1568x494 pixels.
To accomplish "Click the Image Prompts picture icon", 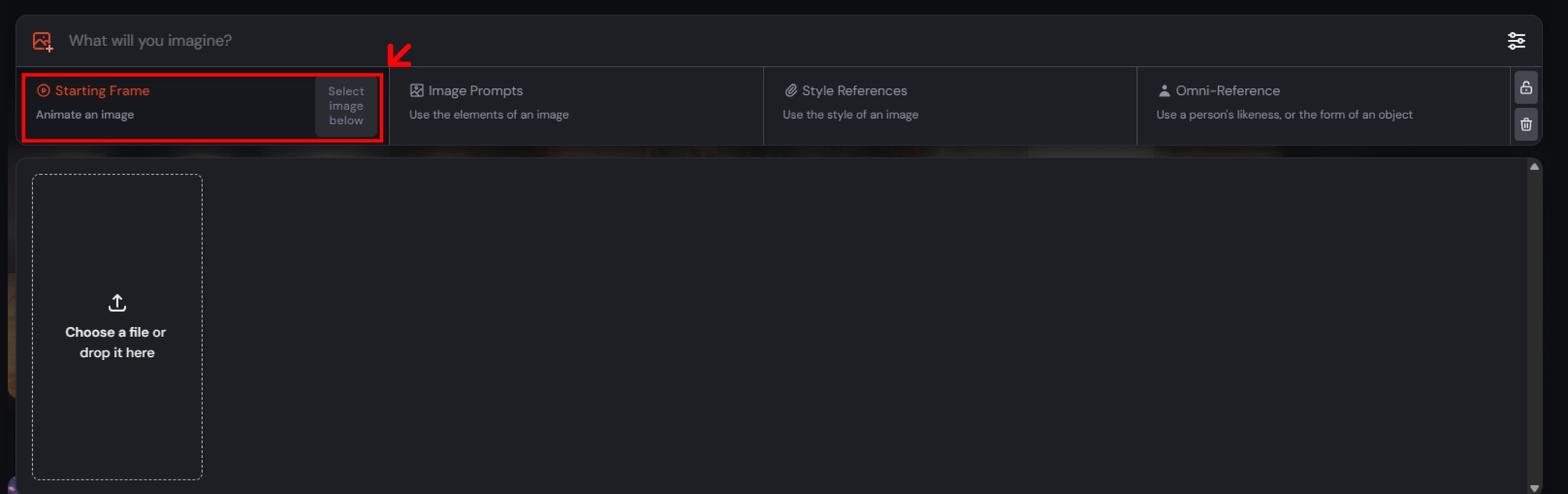I will tap(416, 90).
